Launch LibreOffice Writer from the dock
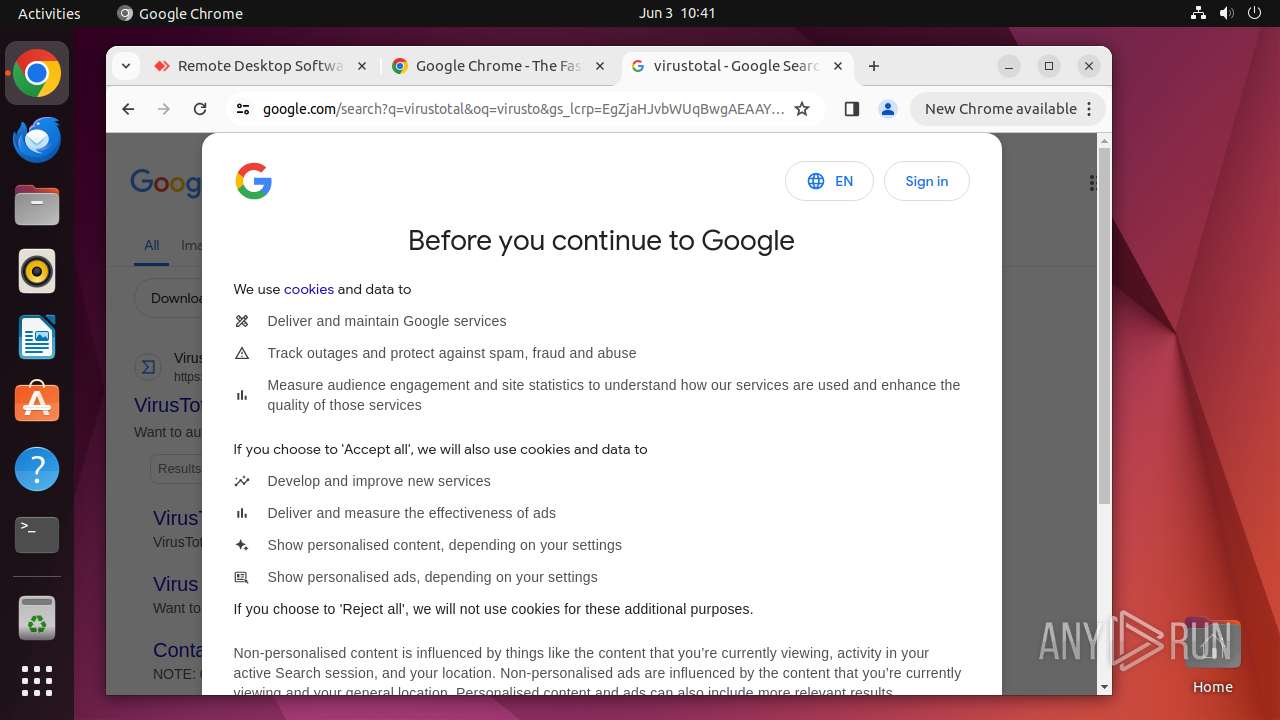 coord(37,338)
